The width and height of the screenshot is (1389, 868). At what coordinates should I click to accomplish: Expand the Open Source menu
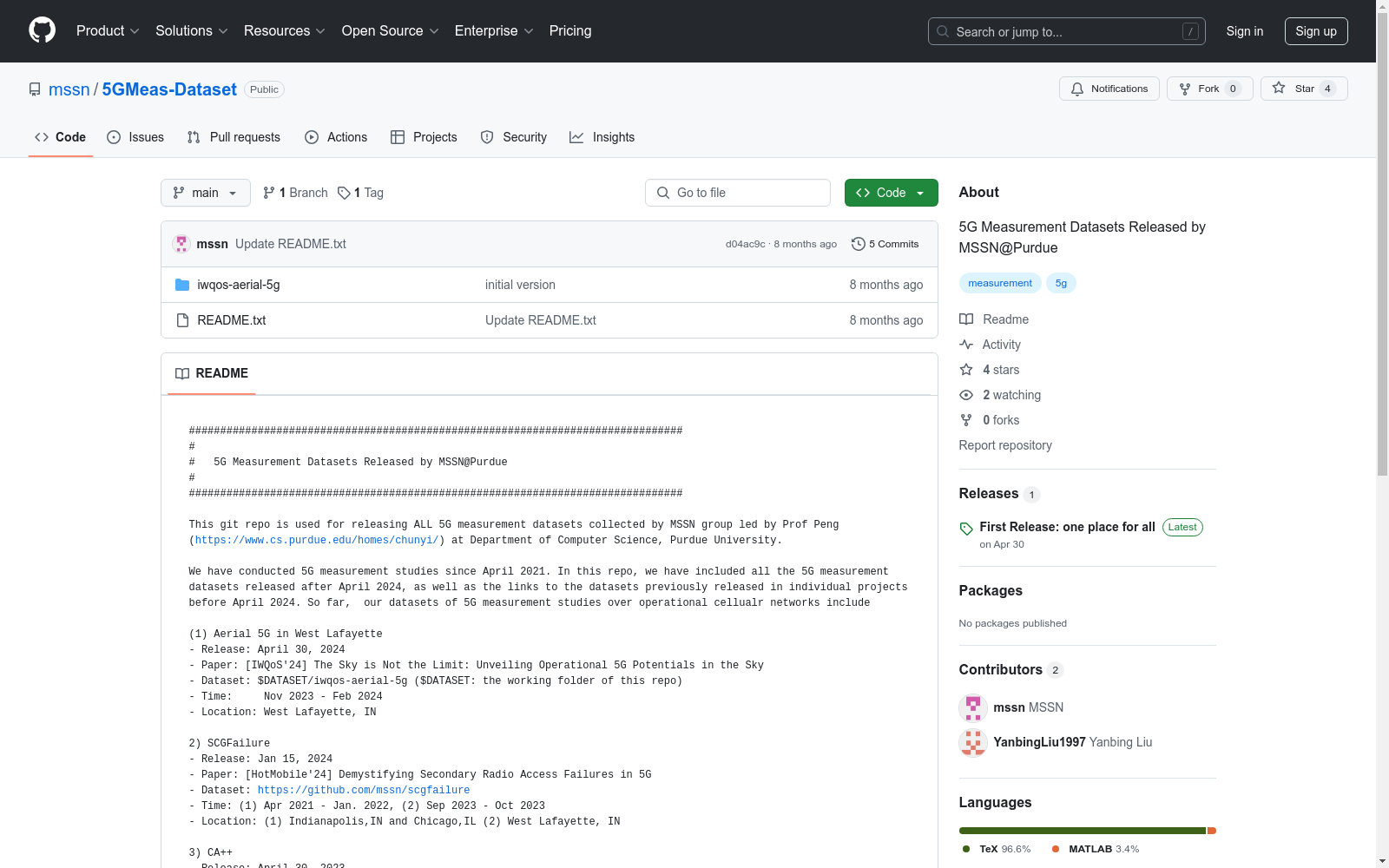click(390, 30)
